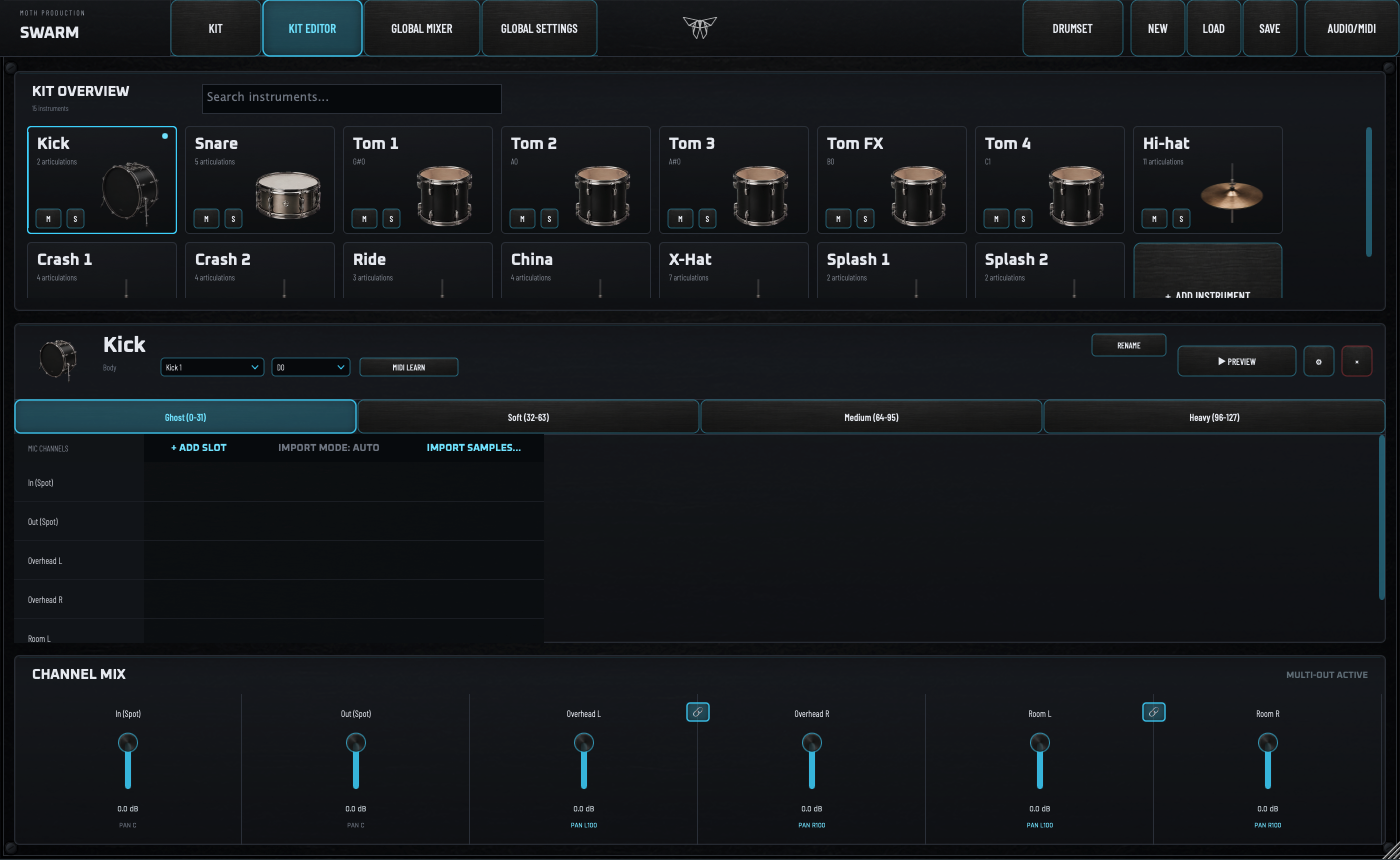
Task: Mute the Hi-hat instrument
Action: (1154, 218)
